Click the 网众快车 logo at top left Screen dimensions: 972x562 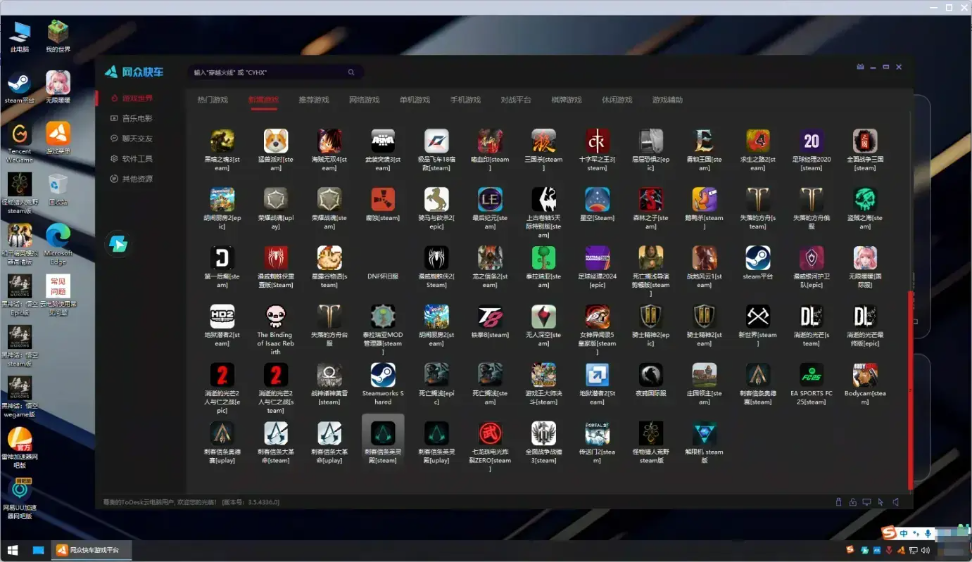(x=135, y=72)
